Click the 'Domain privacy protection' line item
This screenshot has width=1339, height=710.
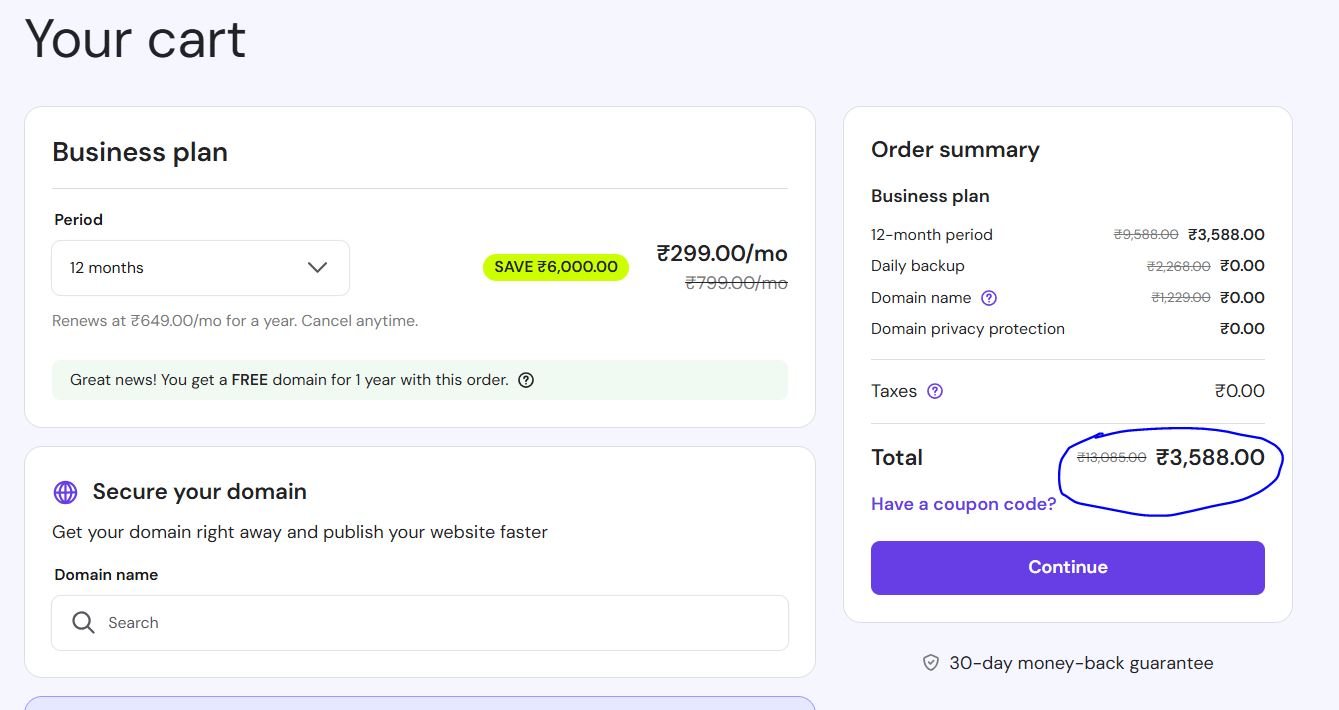[x=967, y=329]
